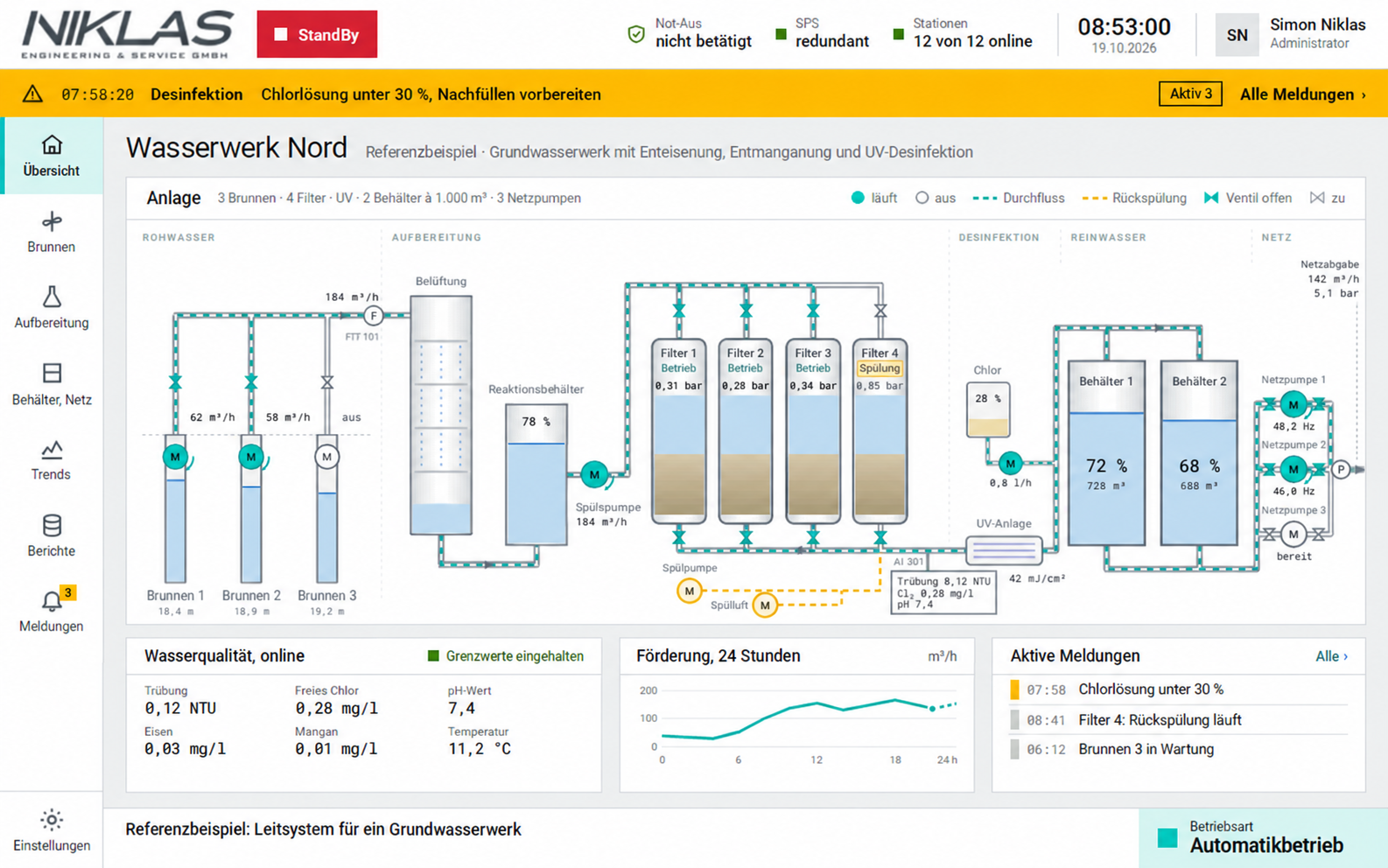Click the UV-Anlage unit
This screenshot has height=868, width=1388.
pyautogui.click(x=1004, y=550)
